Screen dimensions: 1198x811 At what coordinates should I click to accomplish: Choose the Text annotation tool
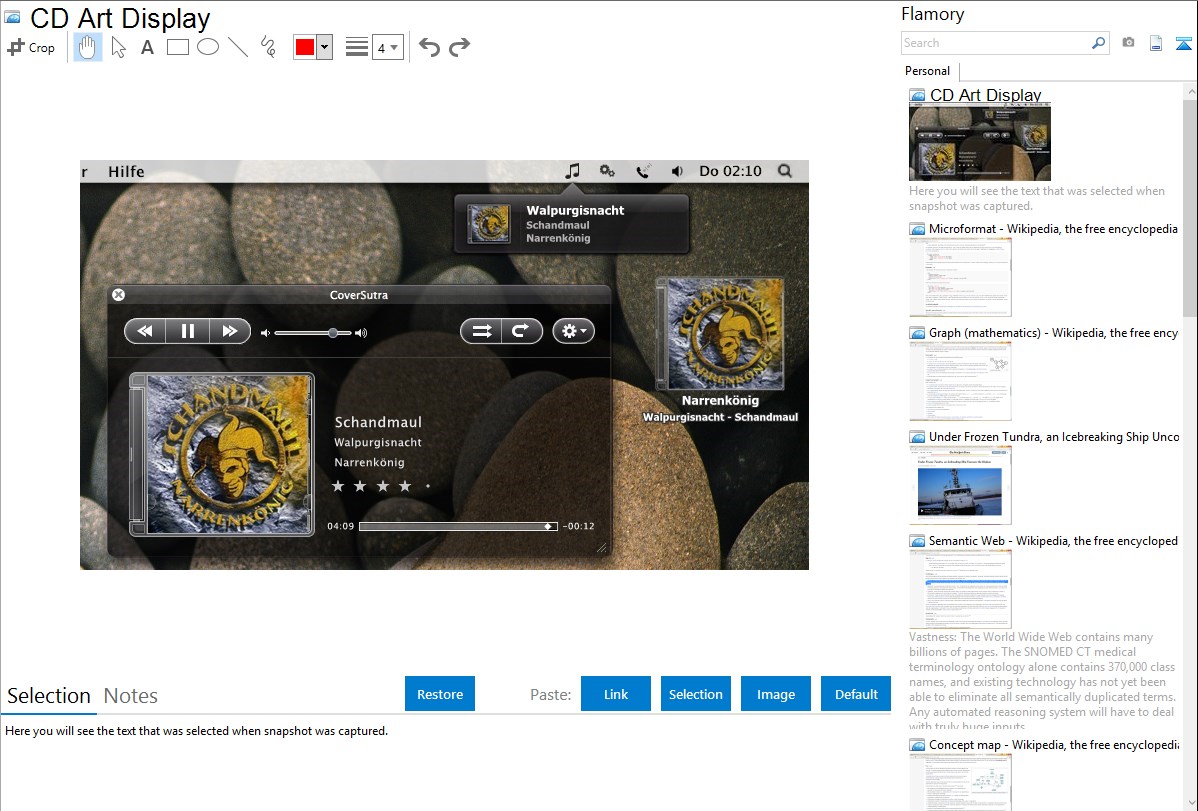[x=147, y=47]
